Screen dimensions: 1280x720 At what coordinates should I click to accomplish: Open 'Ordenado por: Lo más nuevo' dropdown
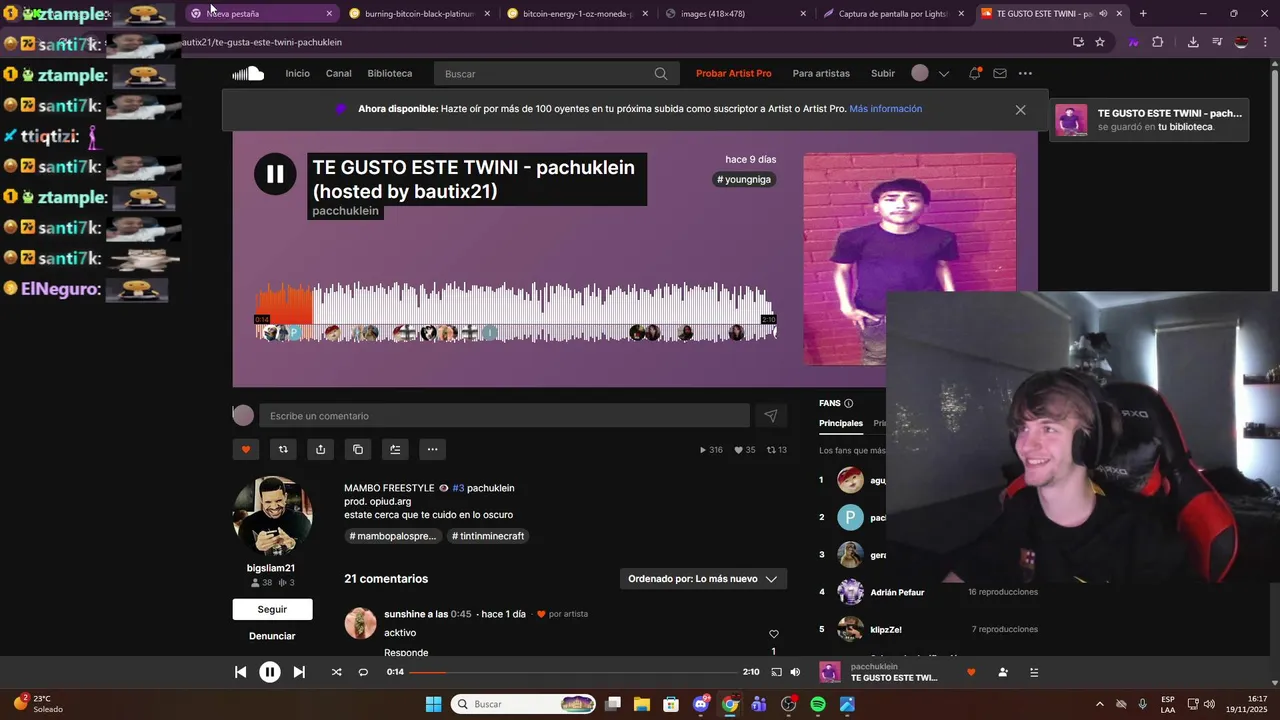(703, 579)
